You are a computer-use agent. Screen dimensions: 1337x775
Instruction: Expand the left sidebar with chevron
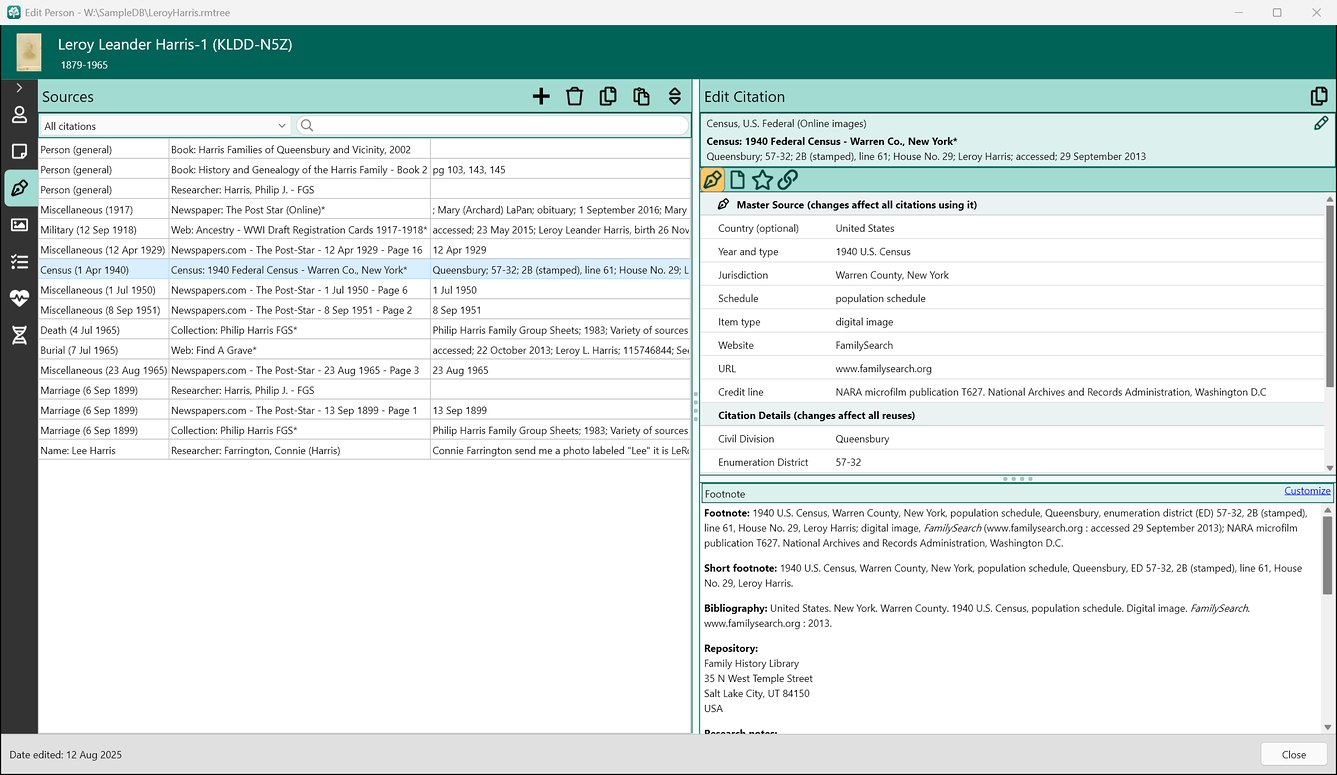coord(19,88)
